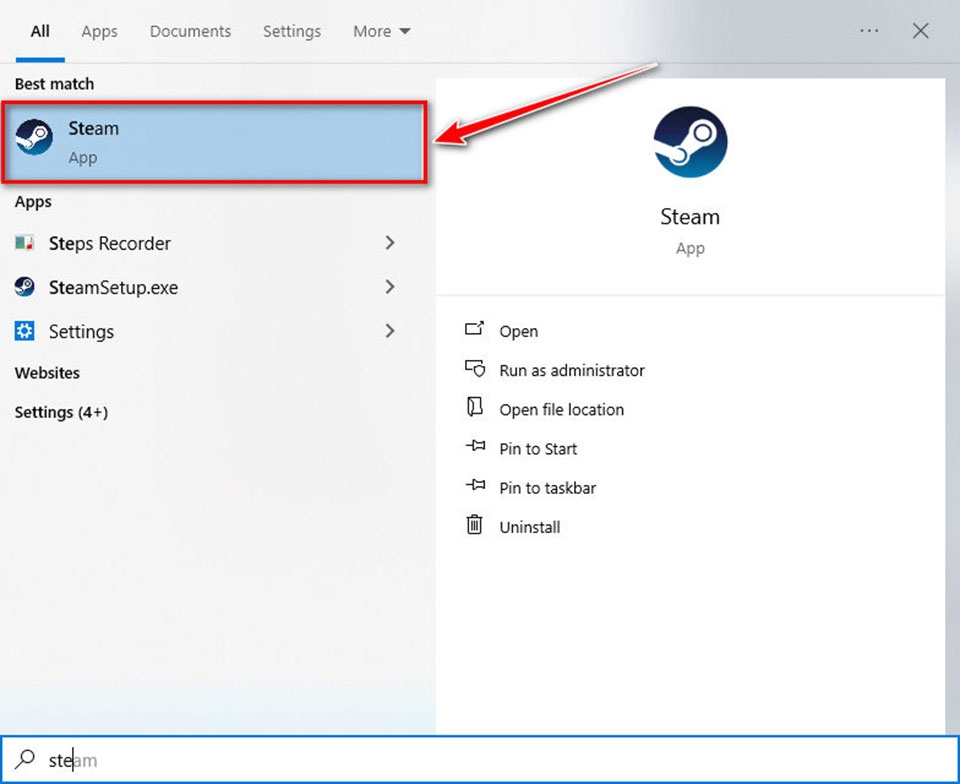
Task: Click the Steps Recorder app icon
Action: (25, 243)
